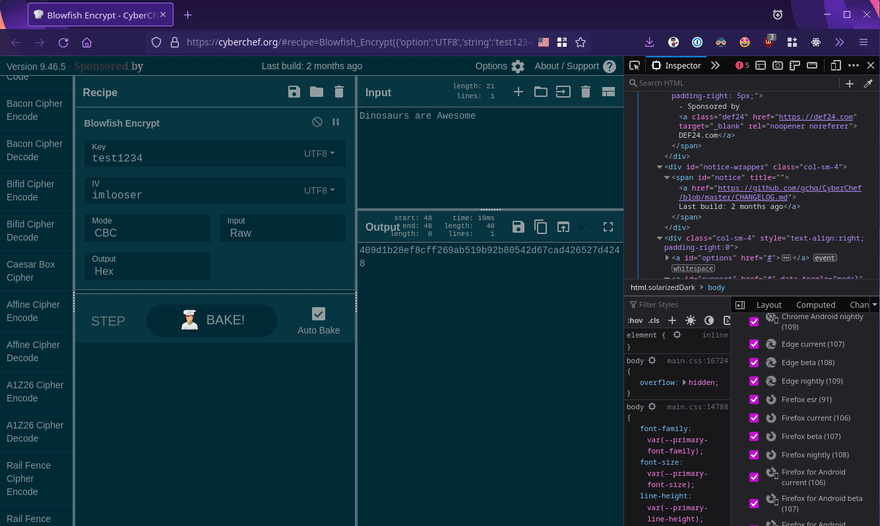Select Caesar Box Cipher operation
This screenshot has width=880, height=526.
[x=36, y=271]
